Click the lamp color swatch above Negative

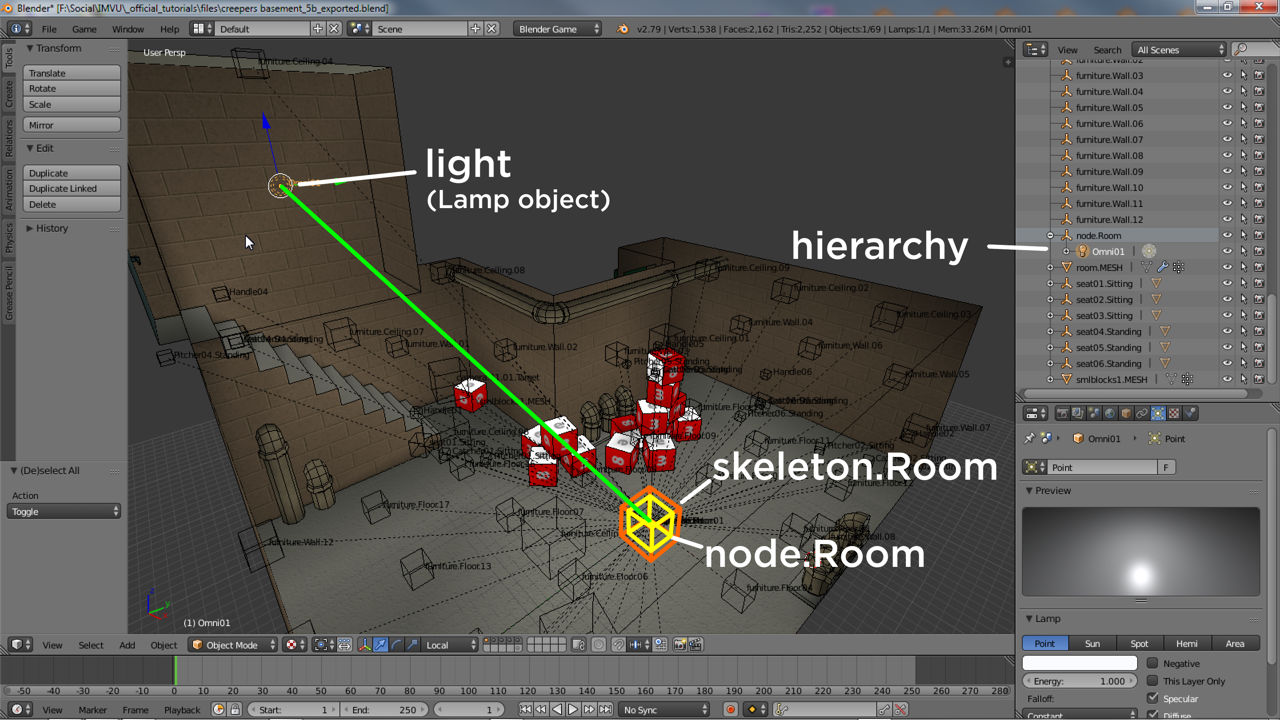click(1078, 663)
